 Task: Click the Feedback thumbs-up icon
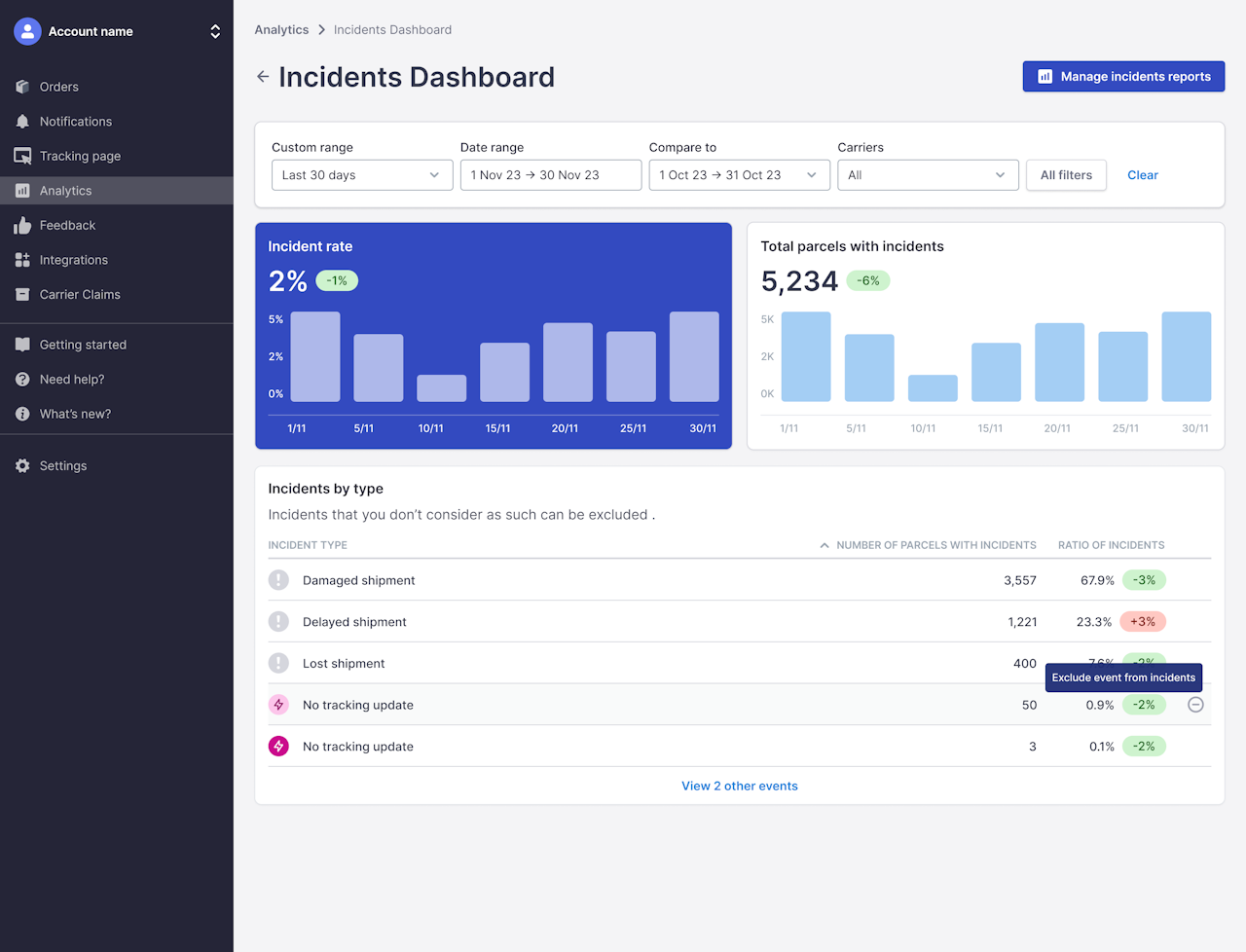click(x=22, y=226)
